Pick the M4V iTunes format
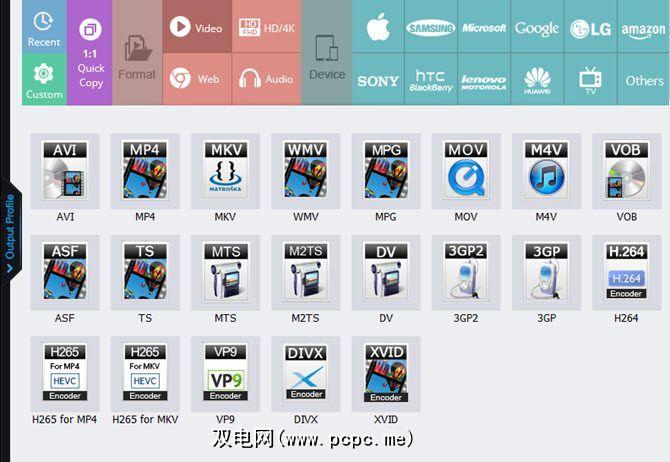Viewport: 670px width, 462px height. tap(547, 171)
